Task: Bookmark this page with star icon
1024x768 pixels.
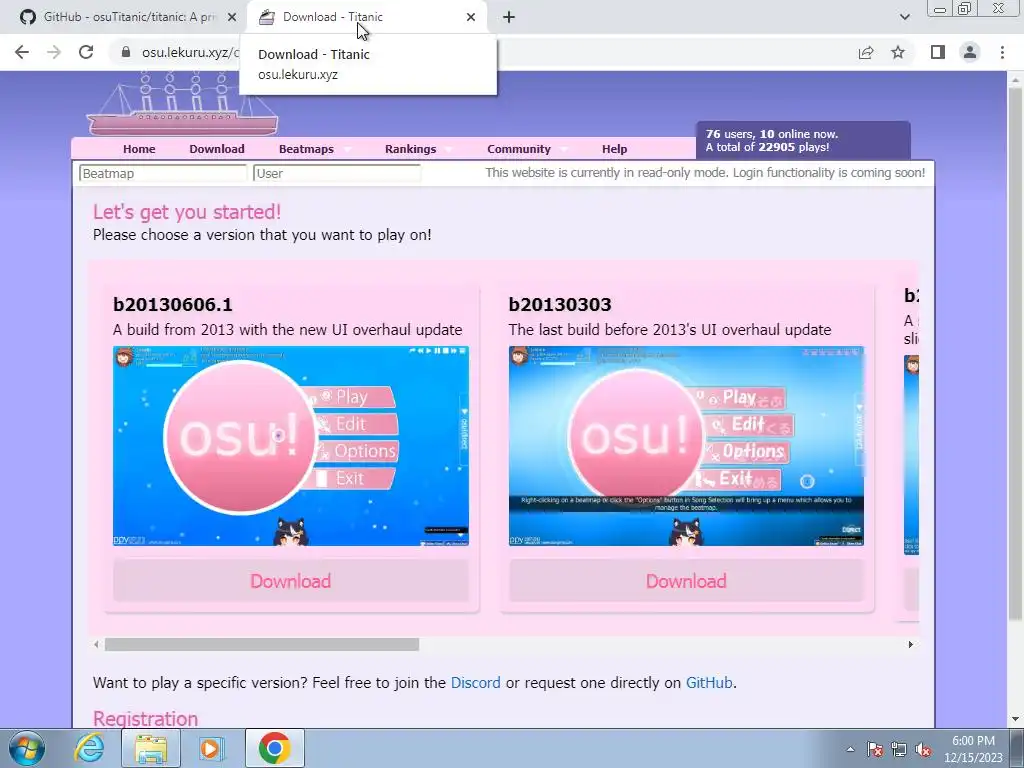Action: tap(898, 52)
